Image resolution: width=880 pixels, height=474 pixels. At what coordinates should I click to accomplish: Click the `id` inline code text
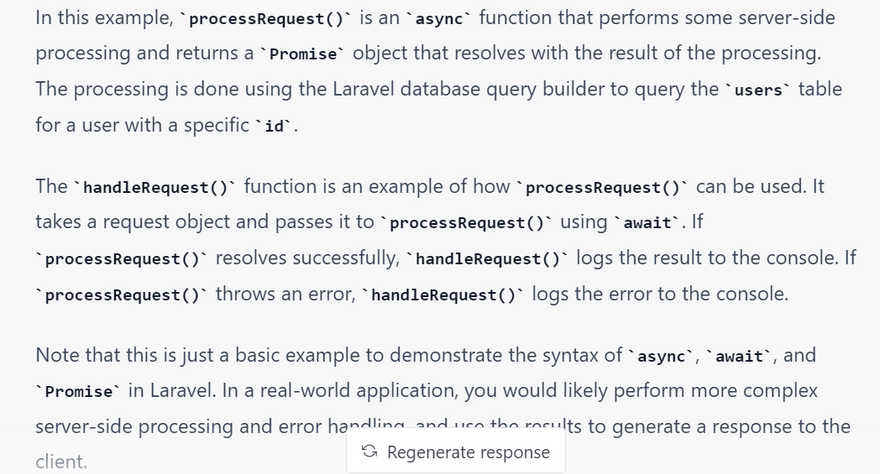point(275,127)
